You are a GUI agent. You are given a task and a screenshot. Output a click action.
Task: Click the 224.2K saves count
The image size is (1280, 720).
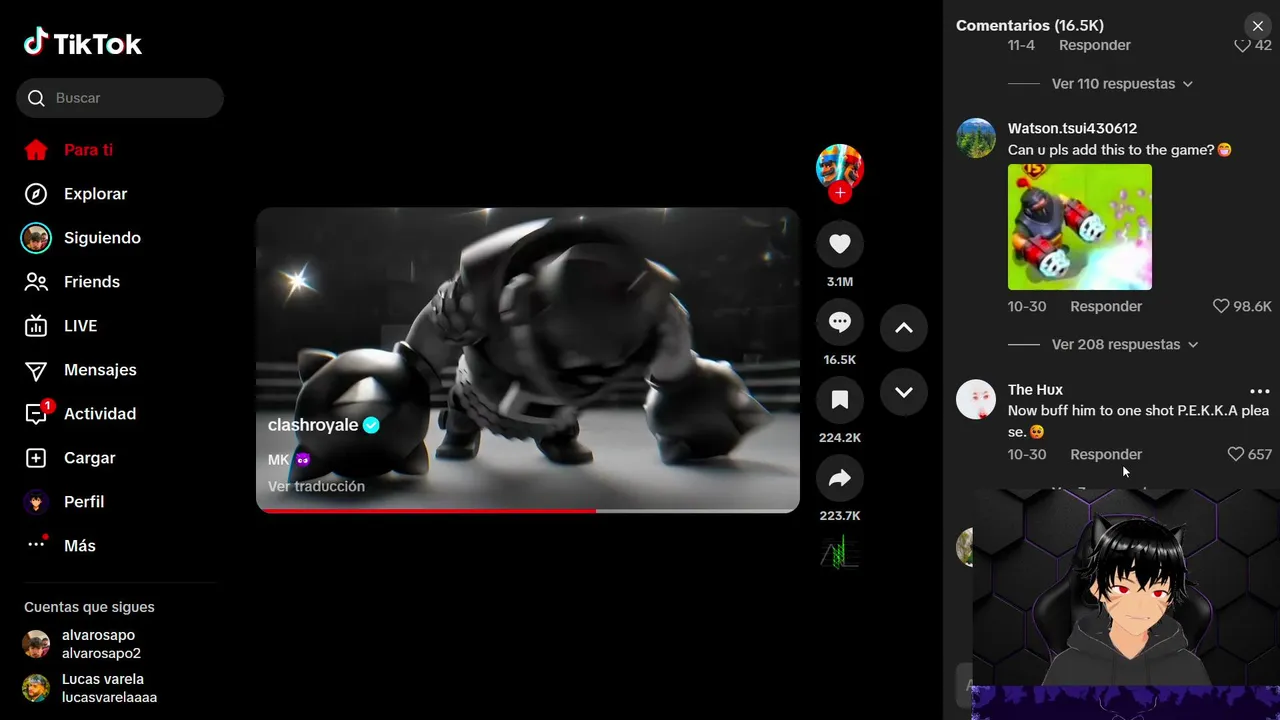(x=840, y=438)
